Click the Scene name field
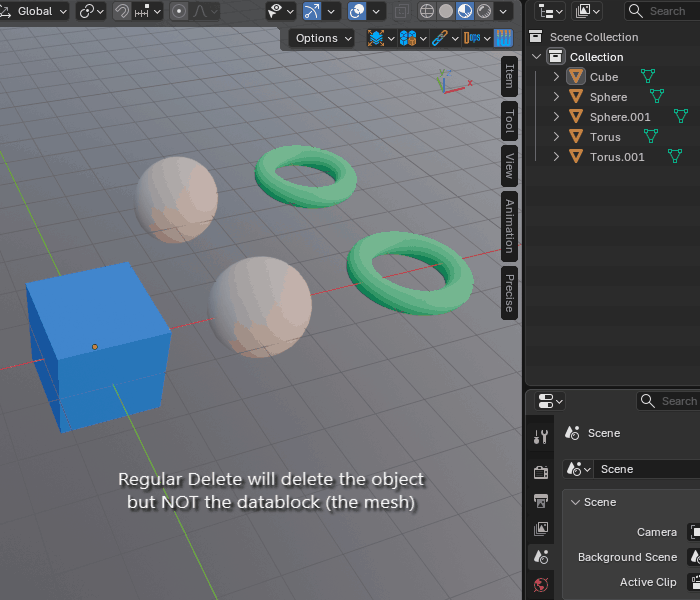700x600 pixels. coord(647,469)
